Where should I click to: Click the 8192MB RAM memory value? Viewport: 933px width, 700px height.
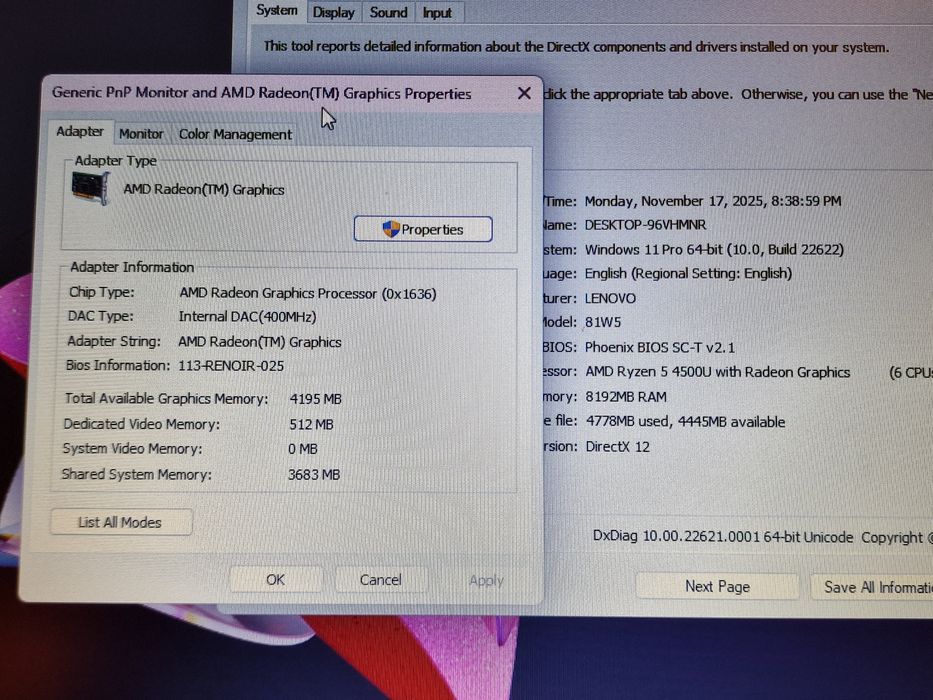click(x=626, y=397)
